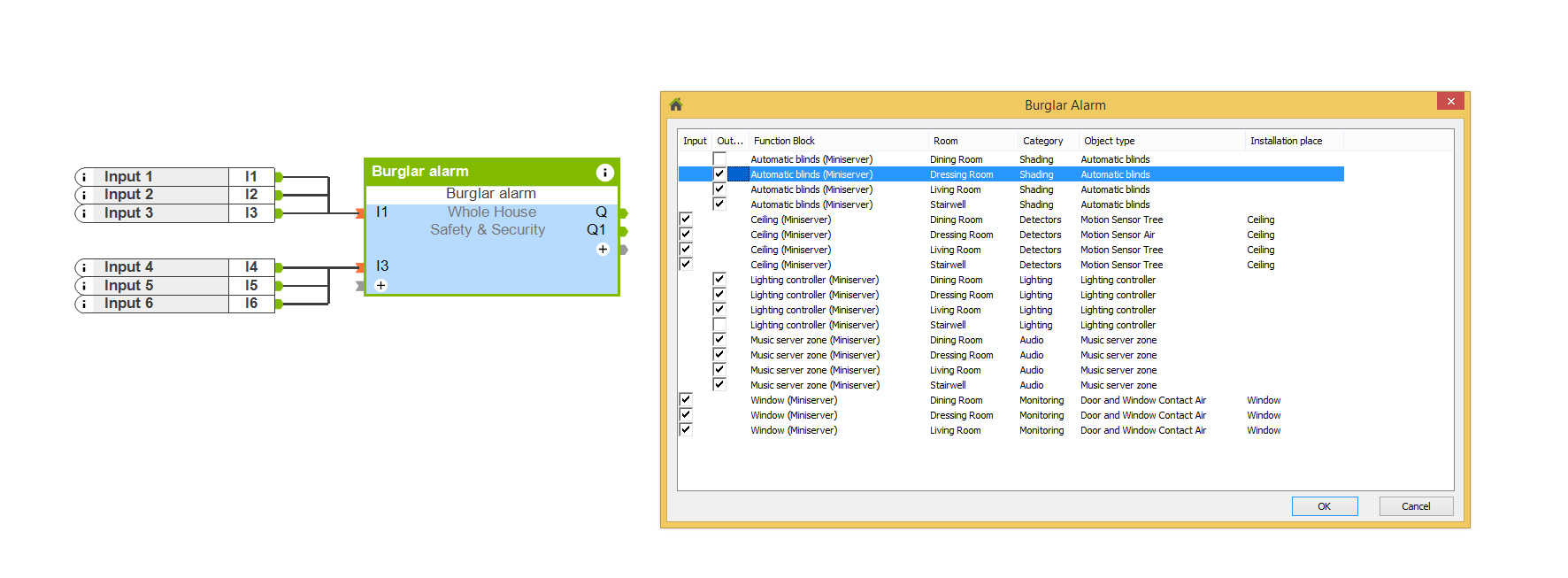1568x578 pixels.
Task: Click the info icon beside Input 6
Action: 84,304
